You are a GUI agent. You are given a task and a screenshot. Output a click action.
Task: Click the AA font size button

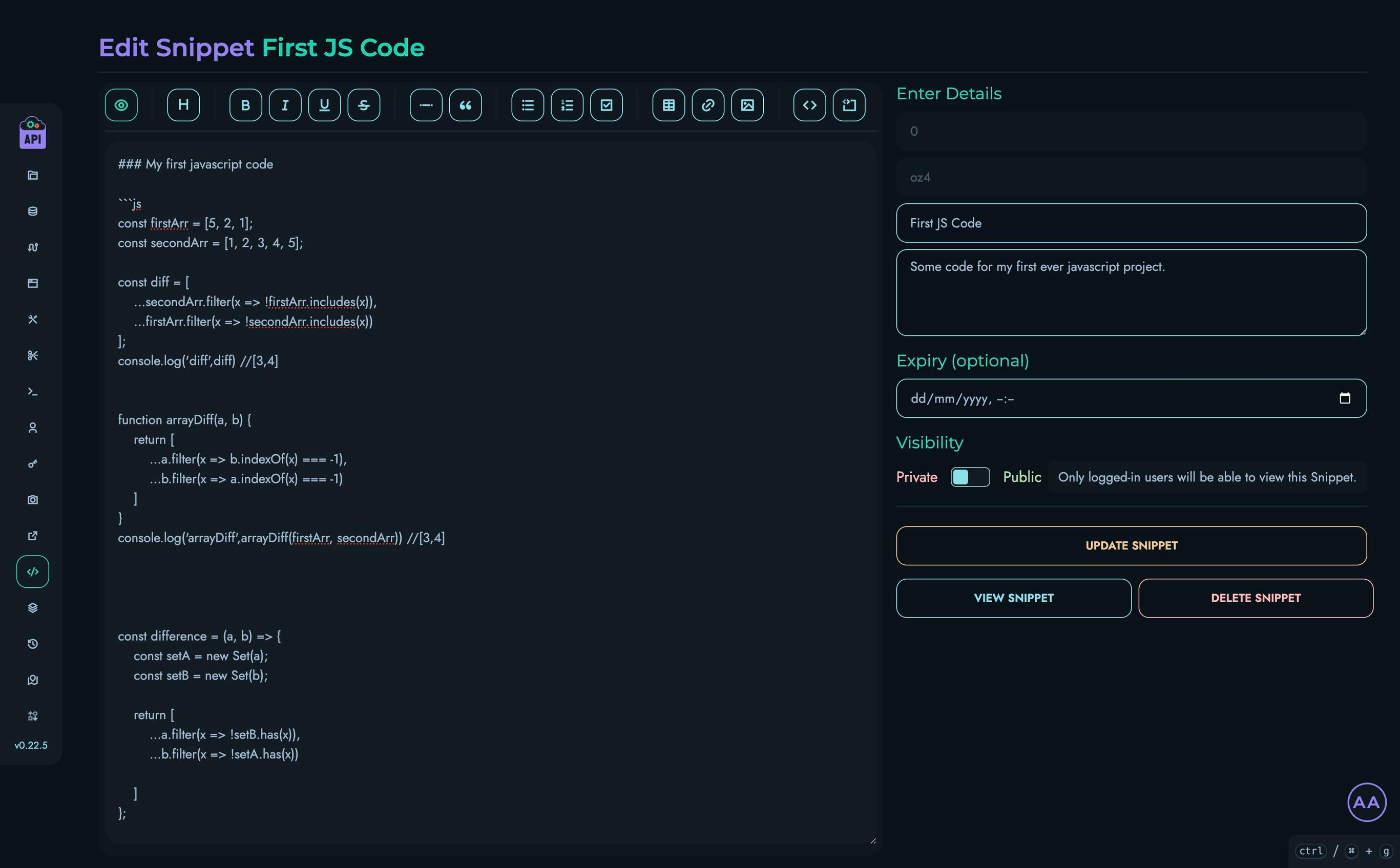click(1366, 802)
